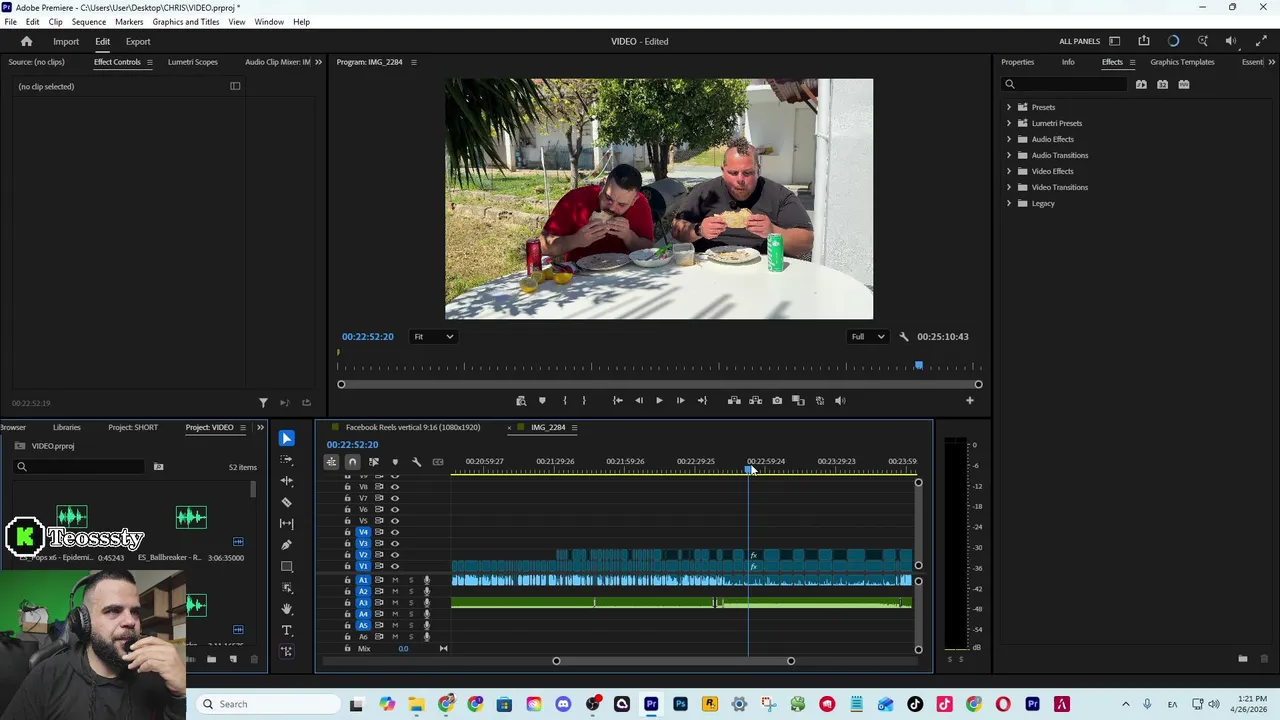
Task: Expand the Audio Transitions folder
Action: click(x=1009, y=155)
